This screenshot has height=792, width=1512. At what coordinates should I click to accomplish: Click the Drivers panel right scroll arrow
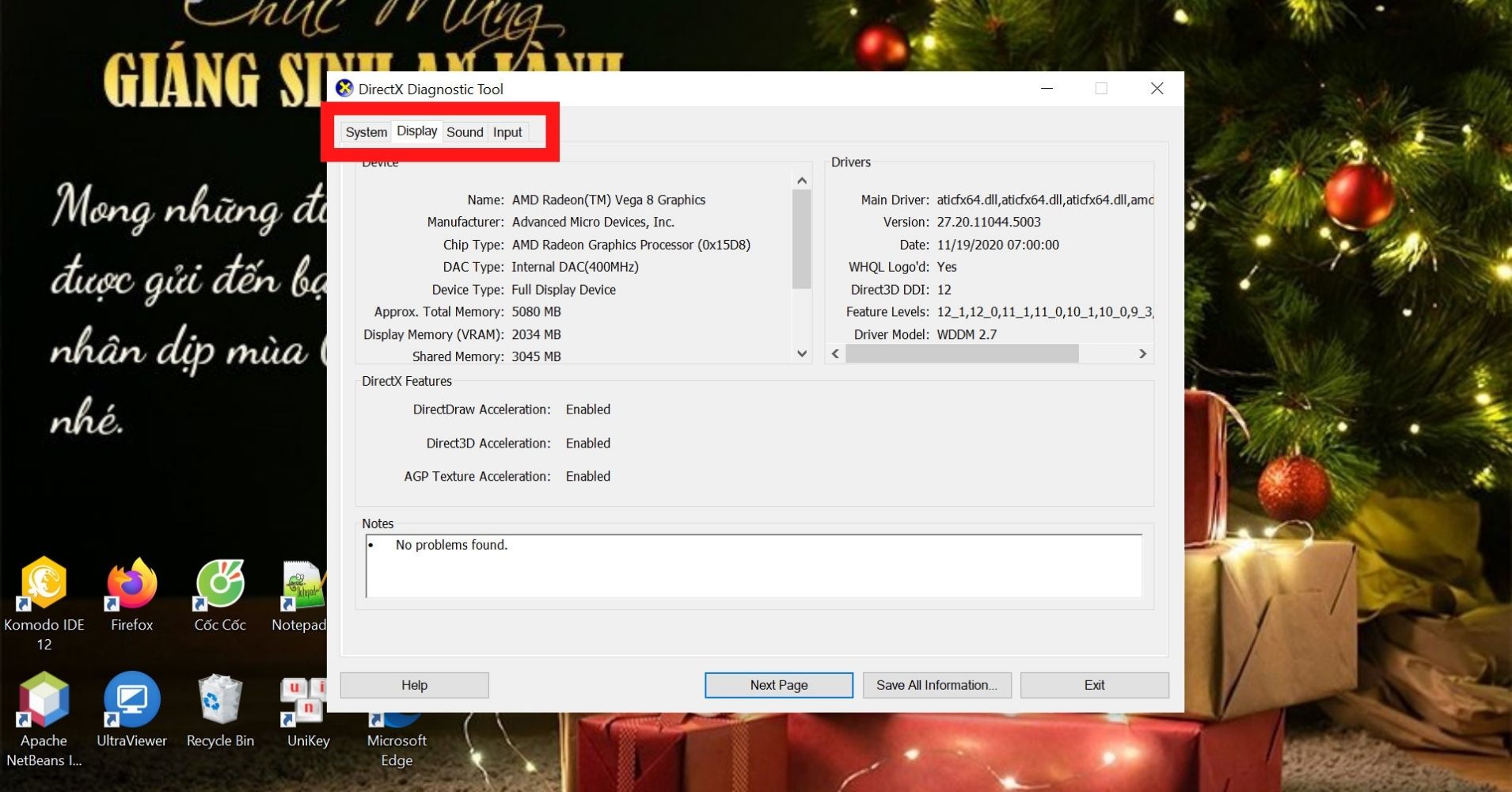point(1142,354)
